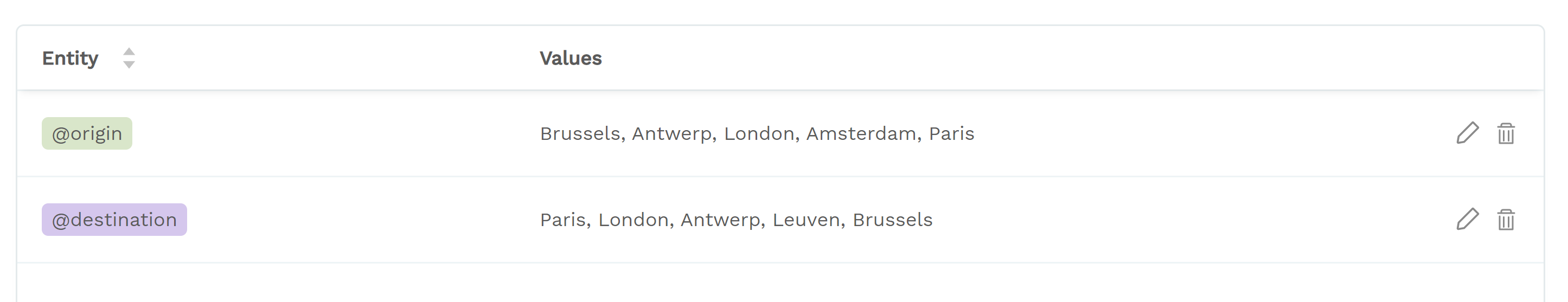
Task: Open the @origin row values list
Action: tap(757, 133)
